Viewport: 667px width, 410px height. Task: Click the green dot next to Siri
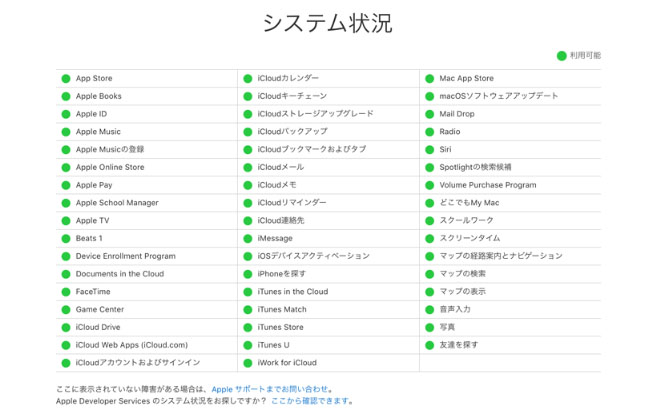(x=430, y=149)
